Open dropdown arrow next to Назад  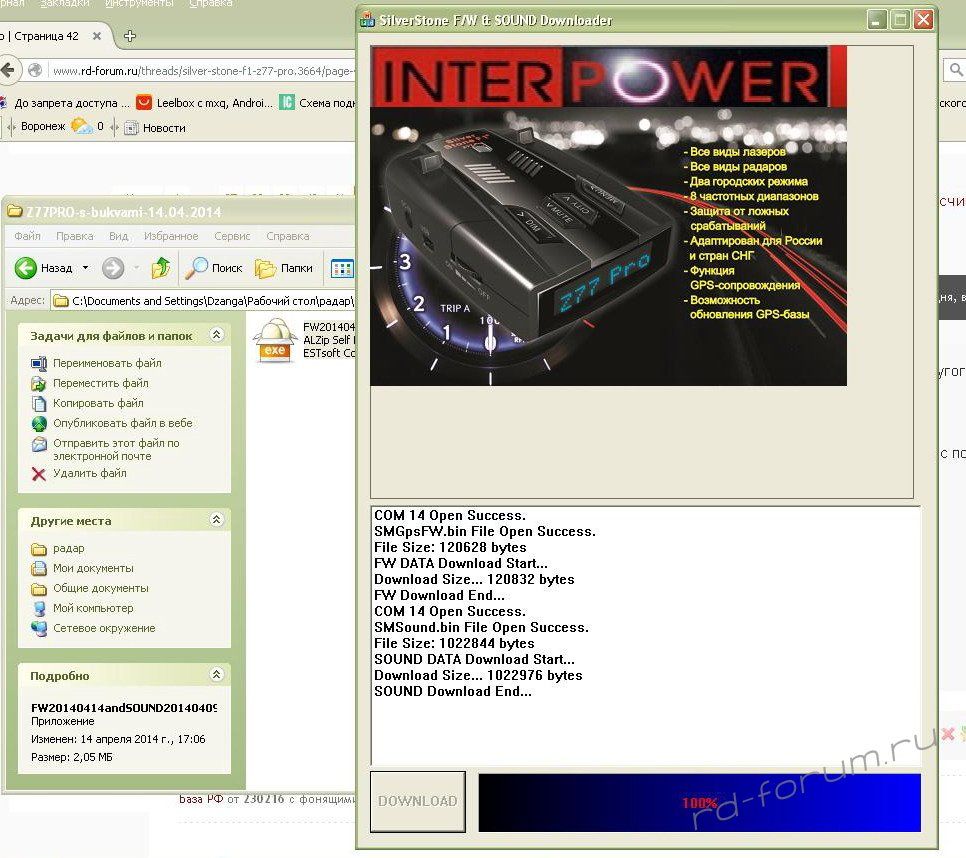(85, 268)
